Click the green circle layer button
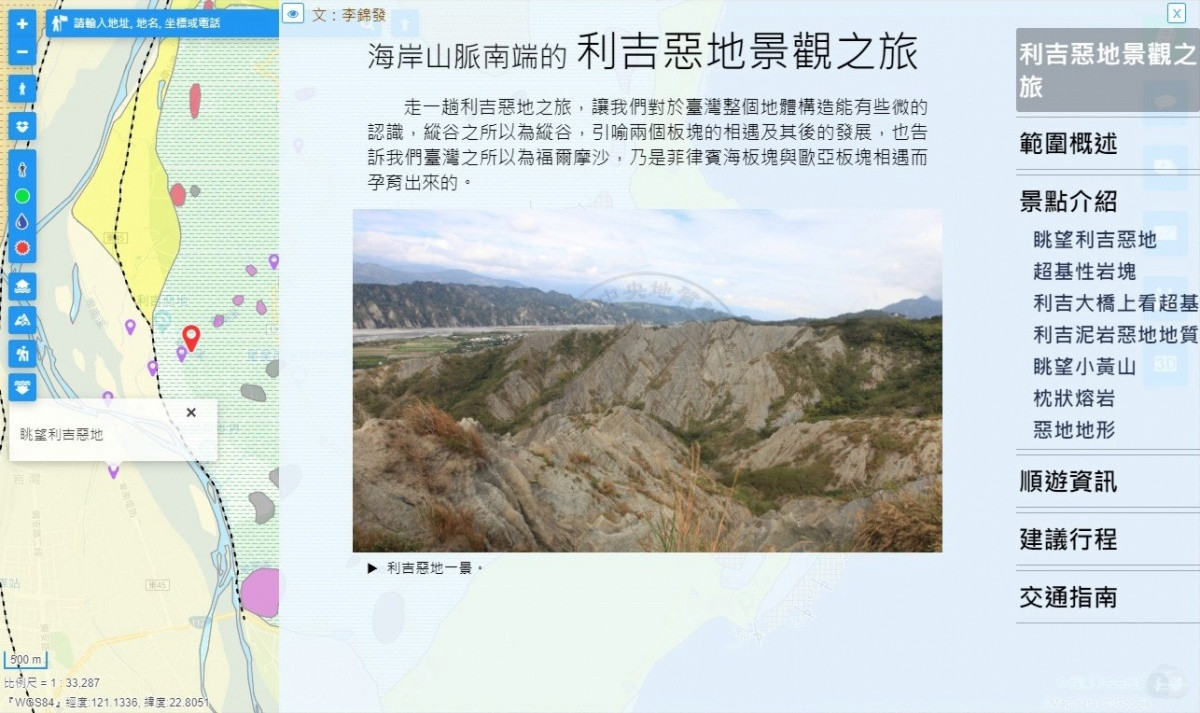Image resolution: width=1200 pixels, height=713 pixels. 22,196
